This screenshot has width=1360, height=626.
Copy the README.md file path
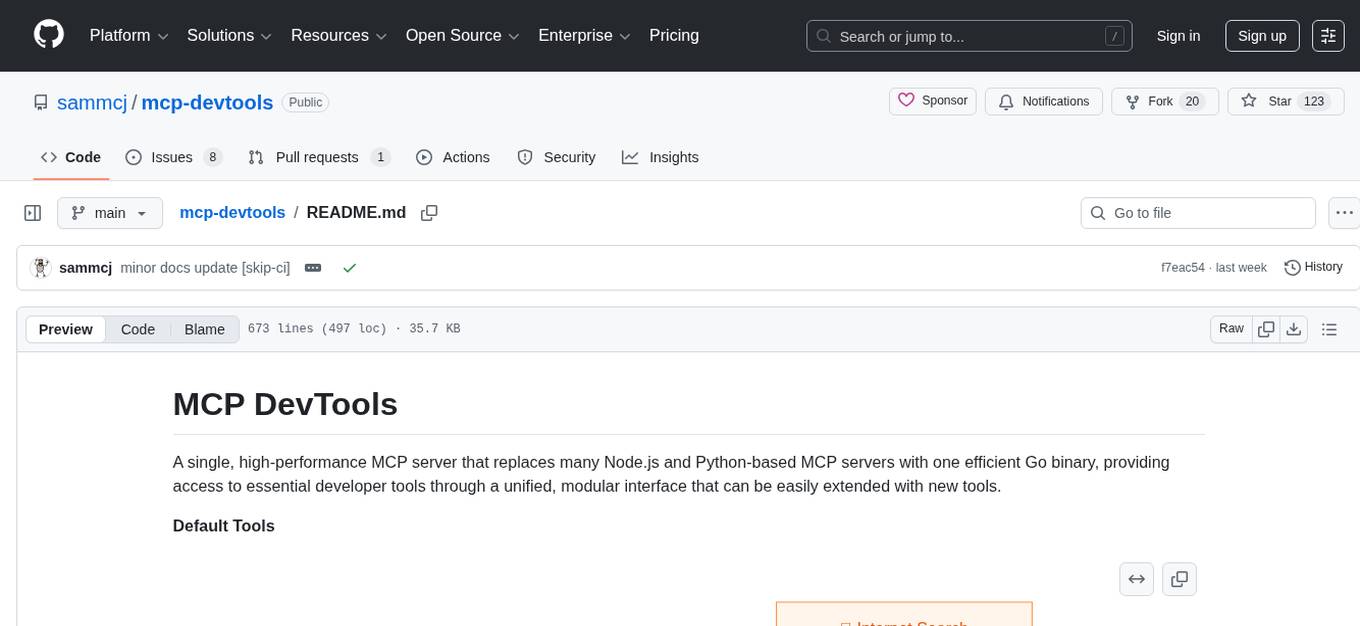429,212
